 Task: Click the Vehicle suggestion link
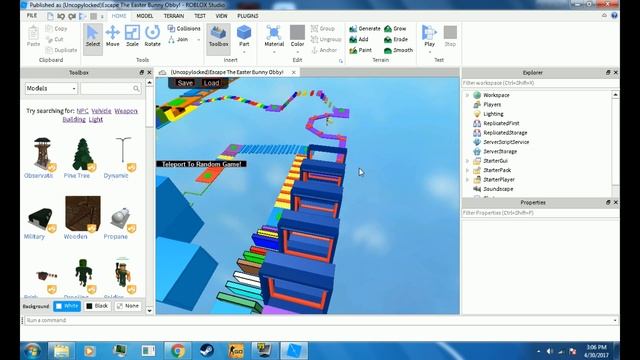[x=101, y=111]
